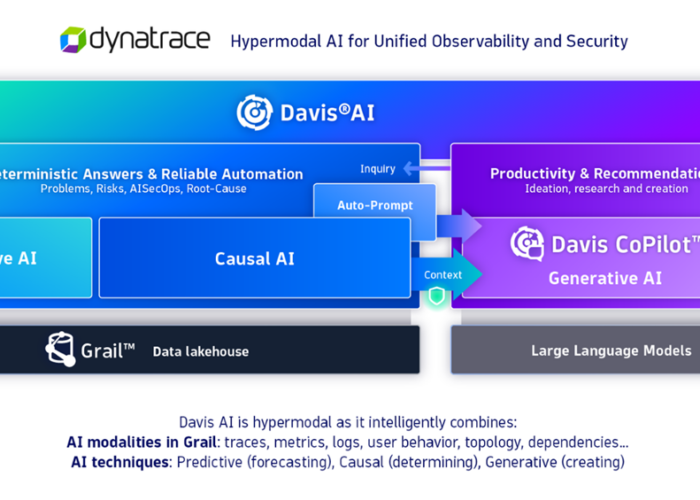The image size is (700, 500).
Task: Click the "Context" arrow label
Action: point(442,275)
